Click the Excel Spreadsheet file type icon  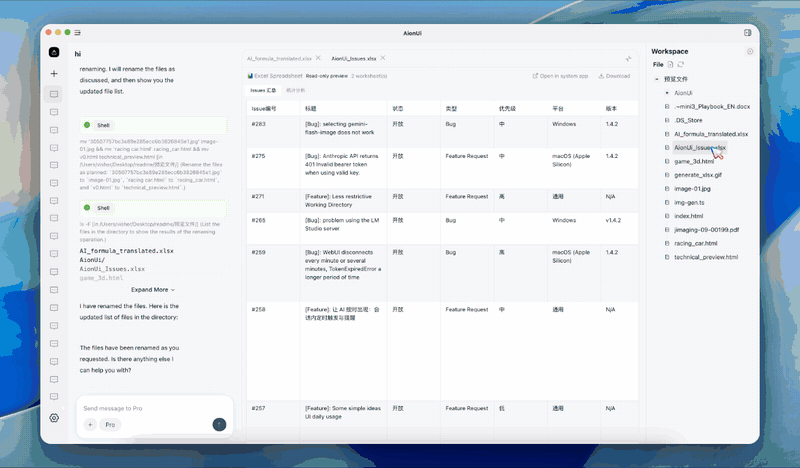[250, 76]
